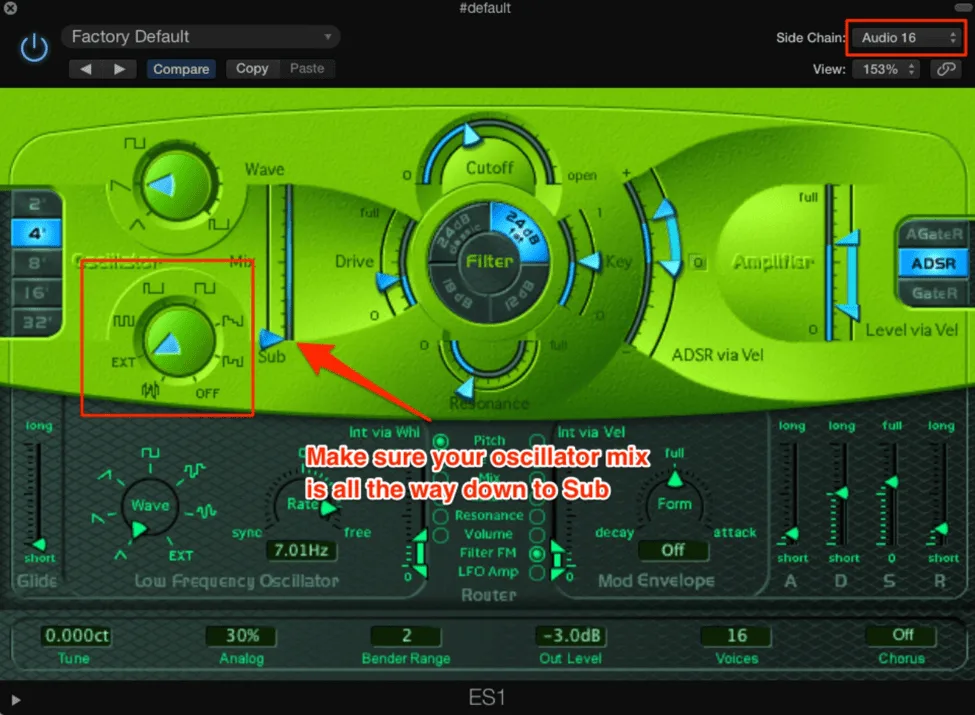This screenshot has width=975, height=715.
Task: Click the Resonance slider arrow handle
Action: (464, 389)
